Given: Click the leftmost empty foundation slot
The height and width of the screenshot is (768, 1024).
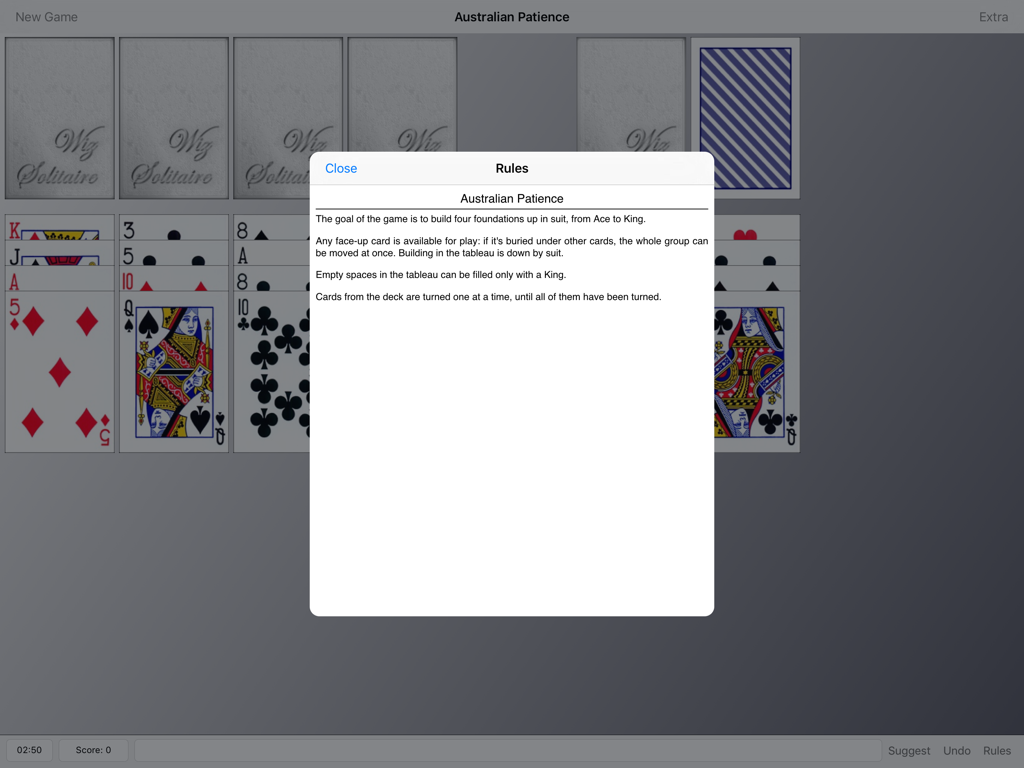Looking at the screenshot, I should (59, 117).
